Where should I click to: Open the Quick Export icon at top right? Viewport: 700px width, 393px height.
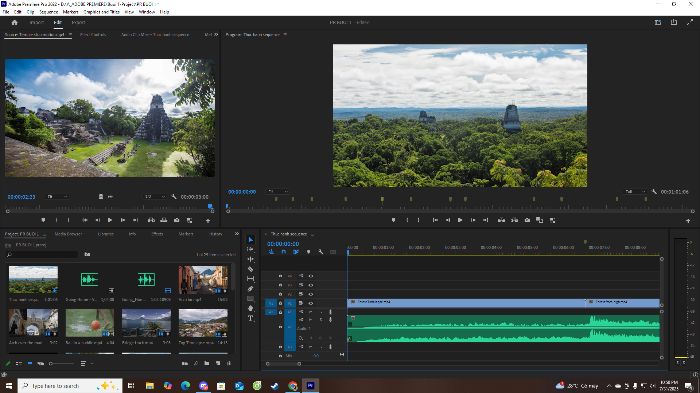tap(674, 22)
